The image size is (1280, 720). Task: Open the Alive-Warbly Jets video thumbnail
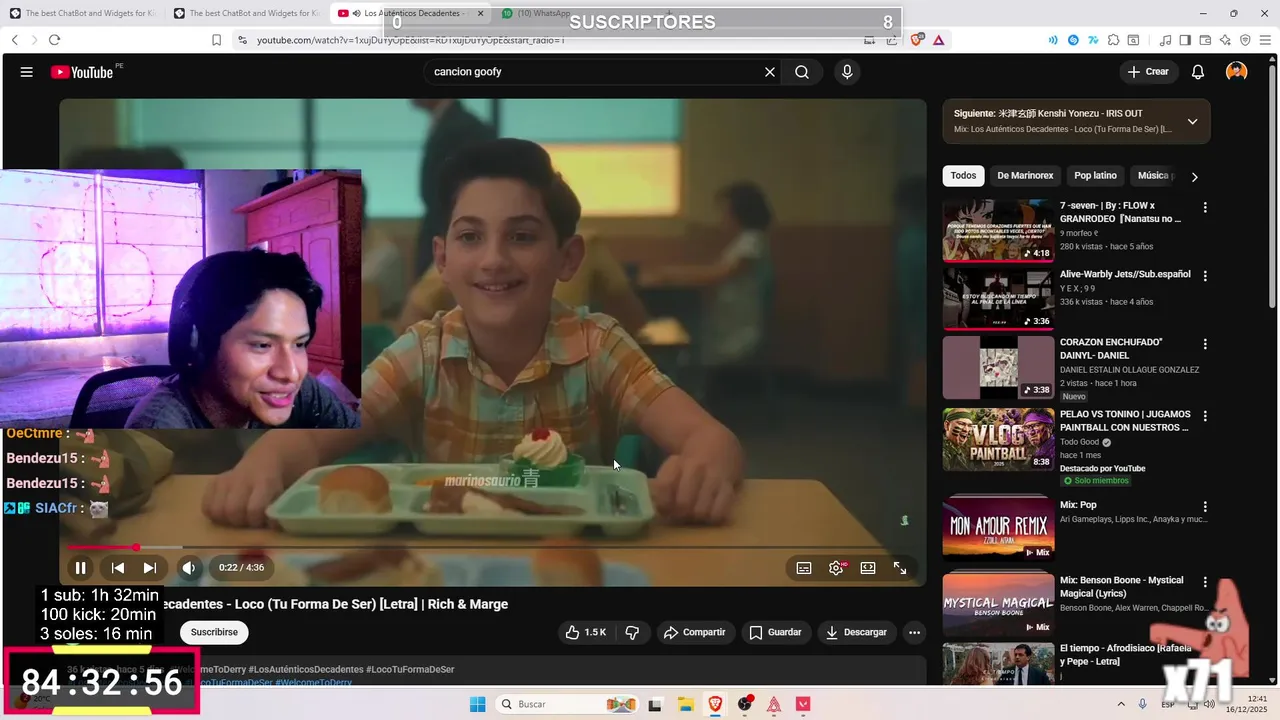tap(998, 299)
